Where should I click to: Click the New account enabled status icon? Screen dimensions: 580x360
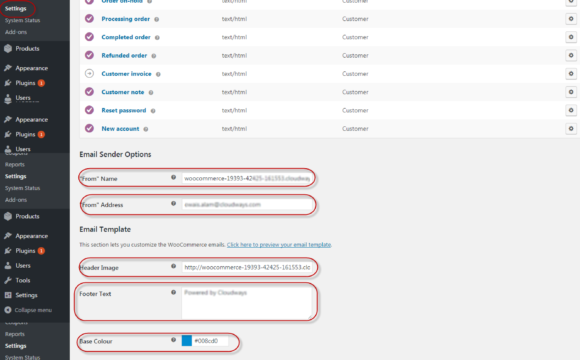click(89, 128)
